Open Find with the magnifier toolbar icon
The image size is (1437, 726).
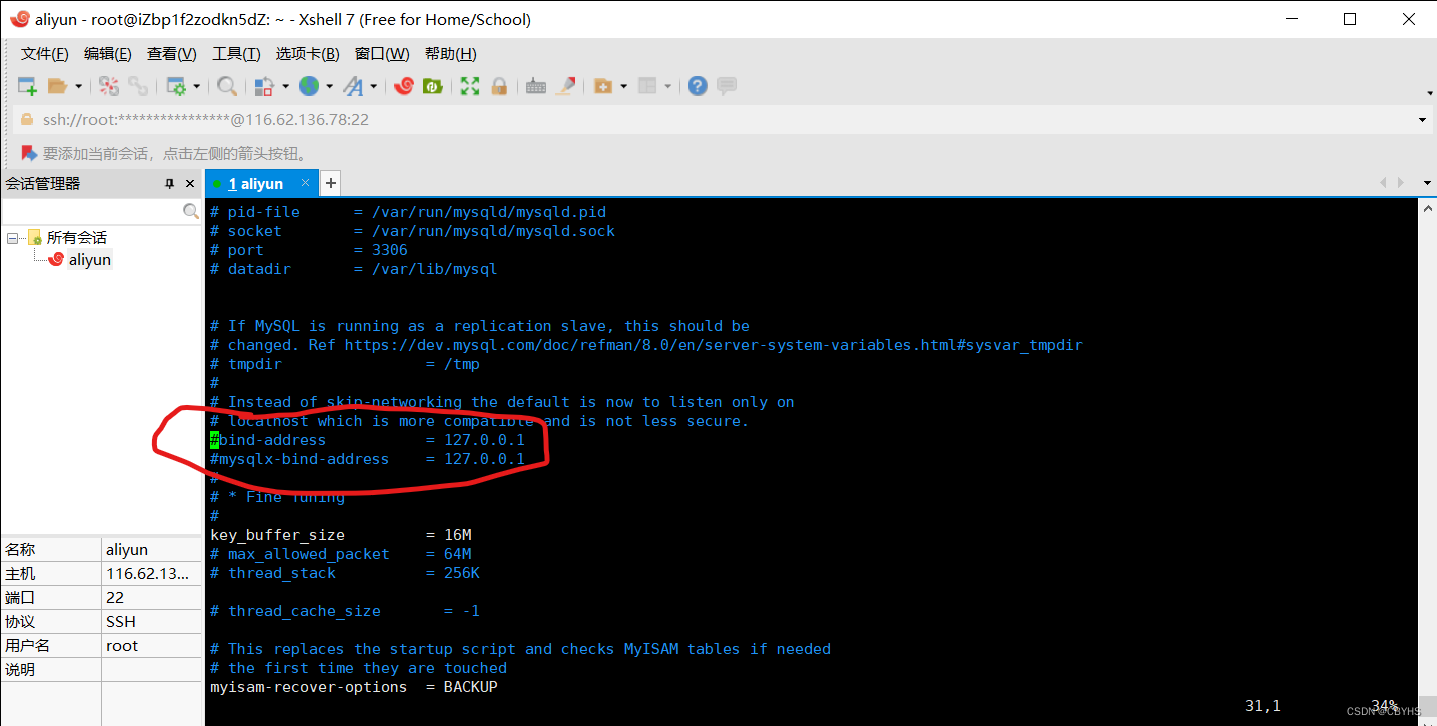tap(226, 86)
